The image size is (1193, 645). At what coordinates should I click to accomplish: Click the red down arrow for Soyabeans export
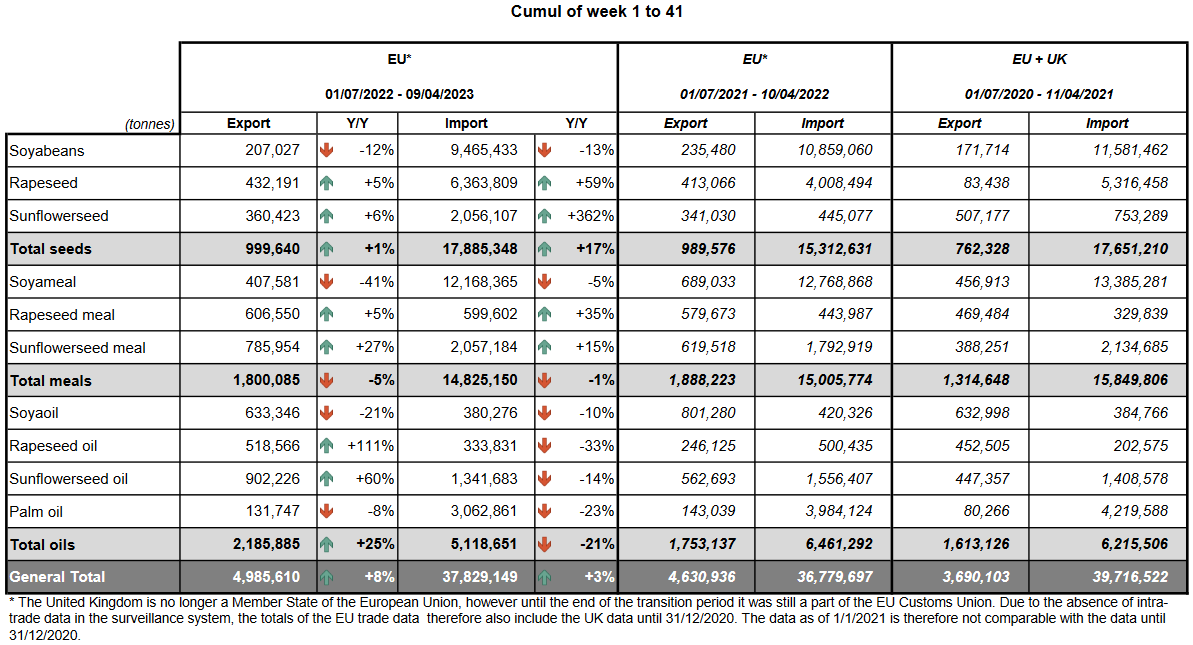click(x=326, y=151)
